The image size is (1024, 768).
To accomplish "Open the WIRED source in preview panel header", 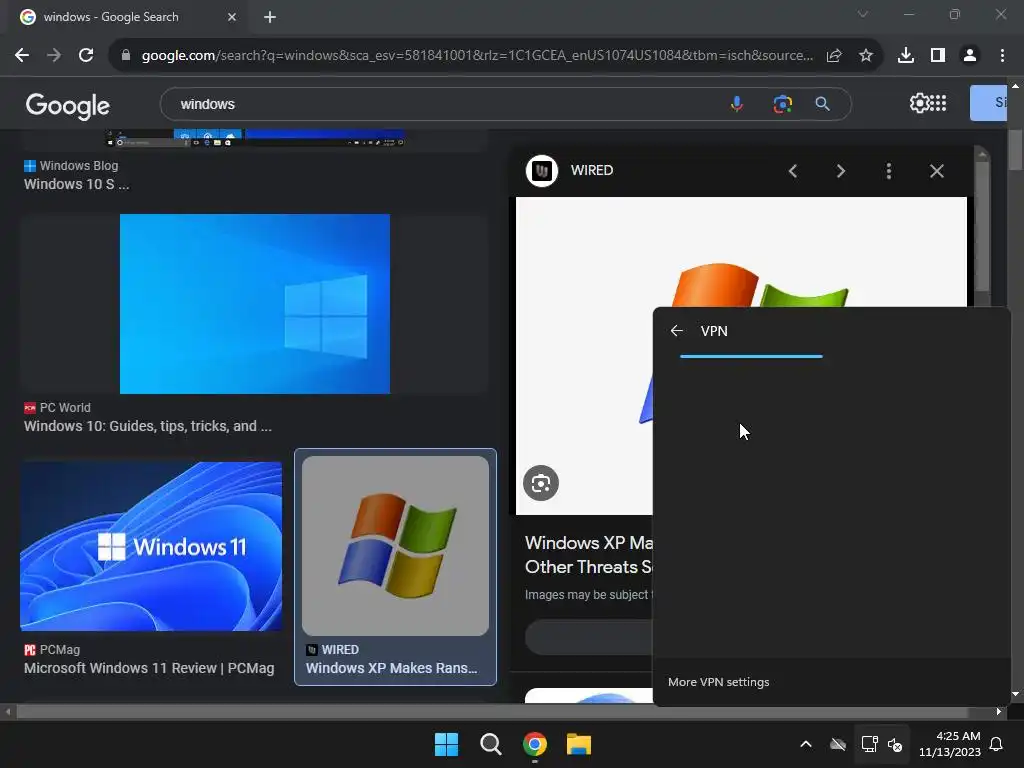I will point(570,170).
